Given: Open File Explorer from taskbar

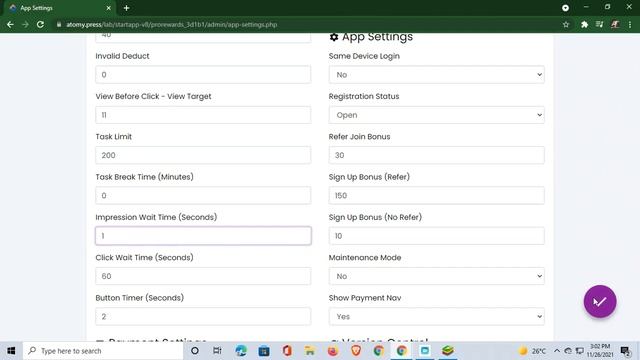Looking at the screenshot, I should pyautogui.click(x=310, y=351).
